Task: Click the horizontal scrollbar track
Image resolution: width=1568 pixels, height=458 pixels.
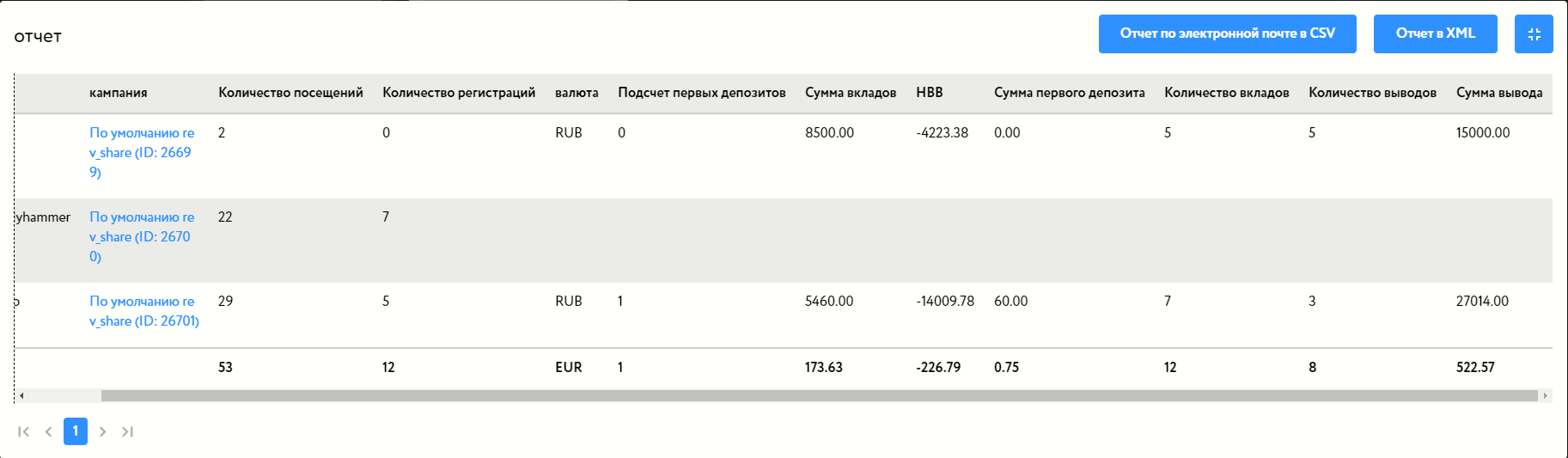Action: pos(816,396)
